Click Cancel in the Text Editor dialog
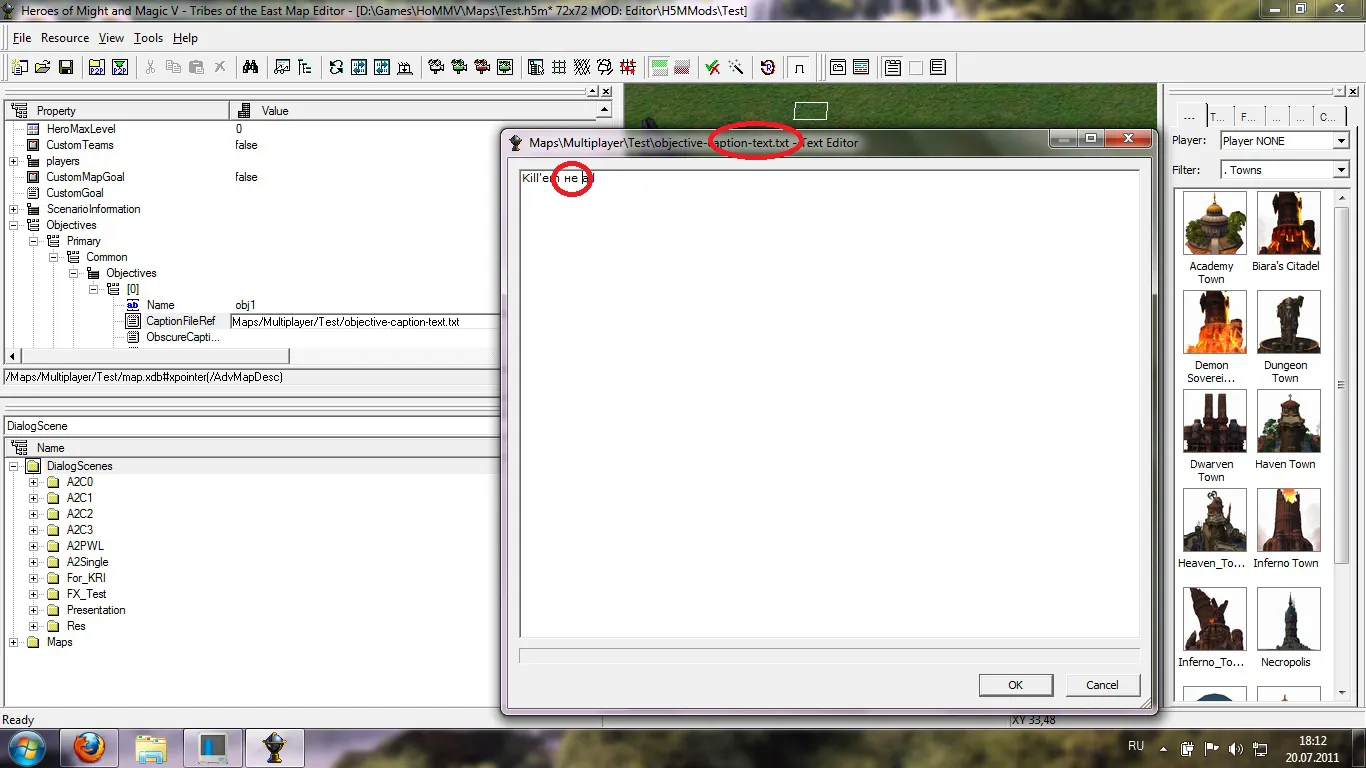This screenshot has width=1366, height=768. [x=1102, y=685]
